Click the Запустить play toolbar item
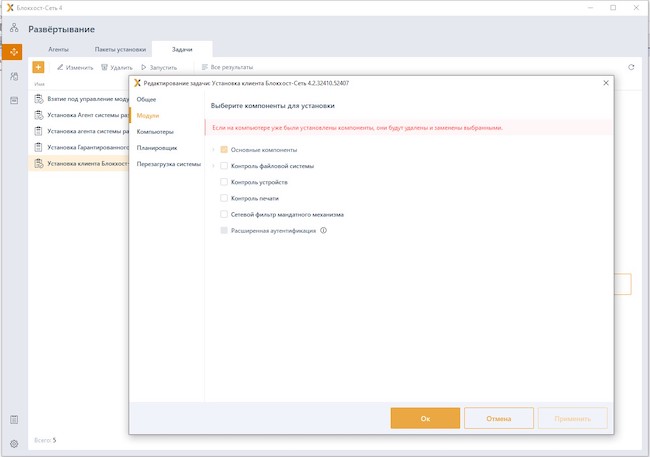This screenshot has width=650, height=457. tap(159, 67)
